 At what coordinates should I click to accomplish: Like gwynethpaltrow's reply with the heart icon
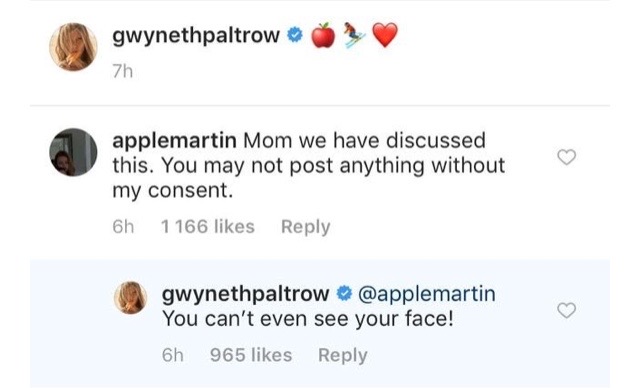pyautogui.click(x=567, y=310)
